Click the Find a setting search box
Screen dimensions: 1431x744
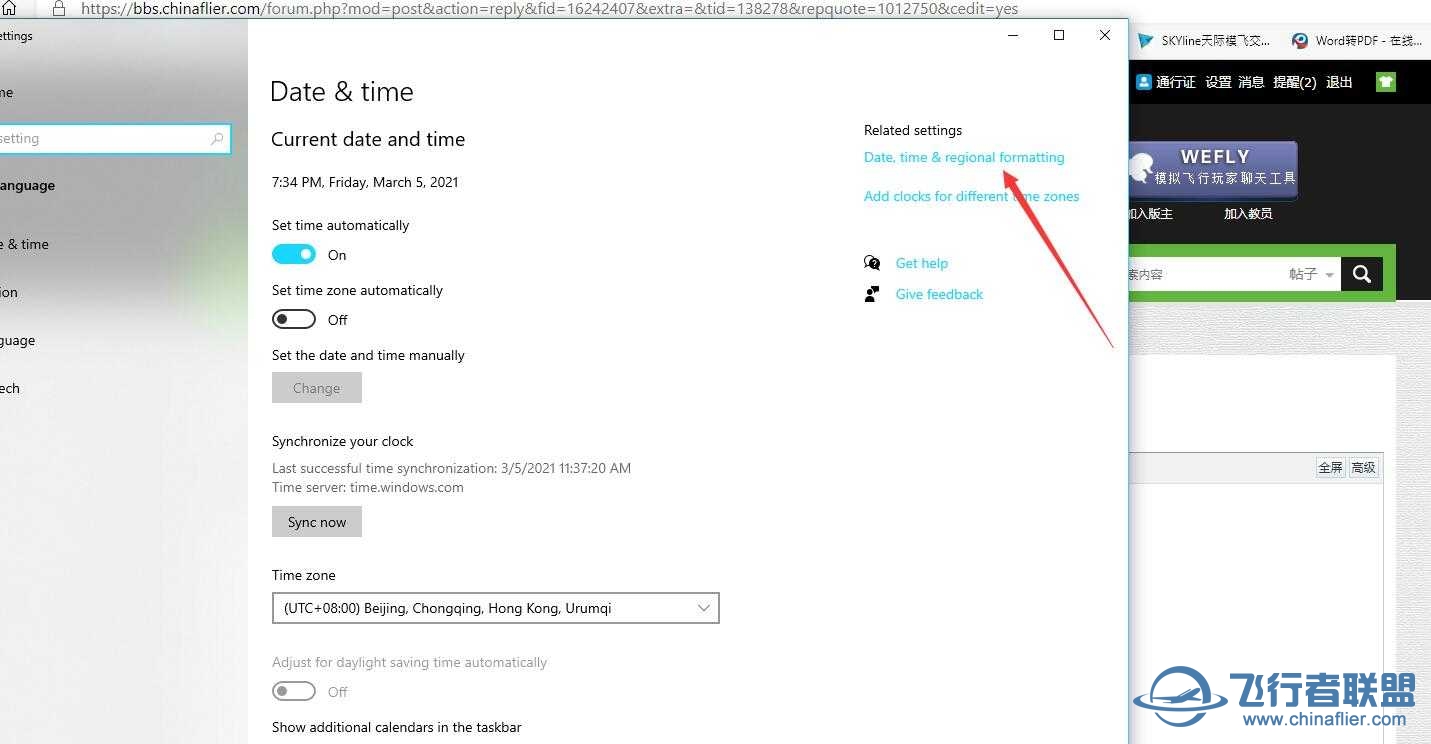105,139
